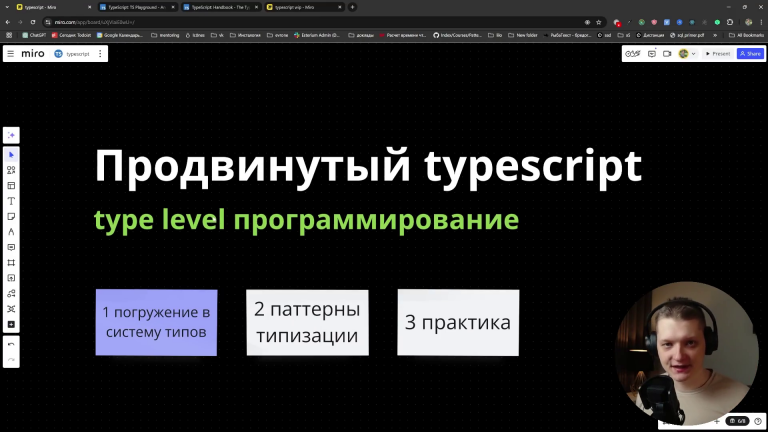
Task: Open New folder bookmarks folder
Action: [x=523, y=35]
